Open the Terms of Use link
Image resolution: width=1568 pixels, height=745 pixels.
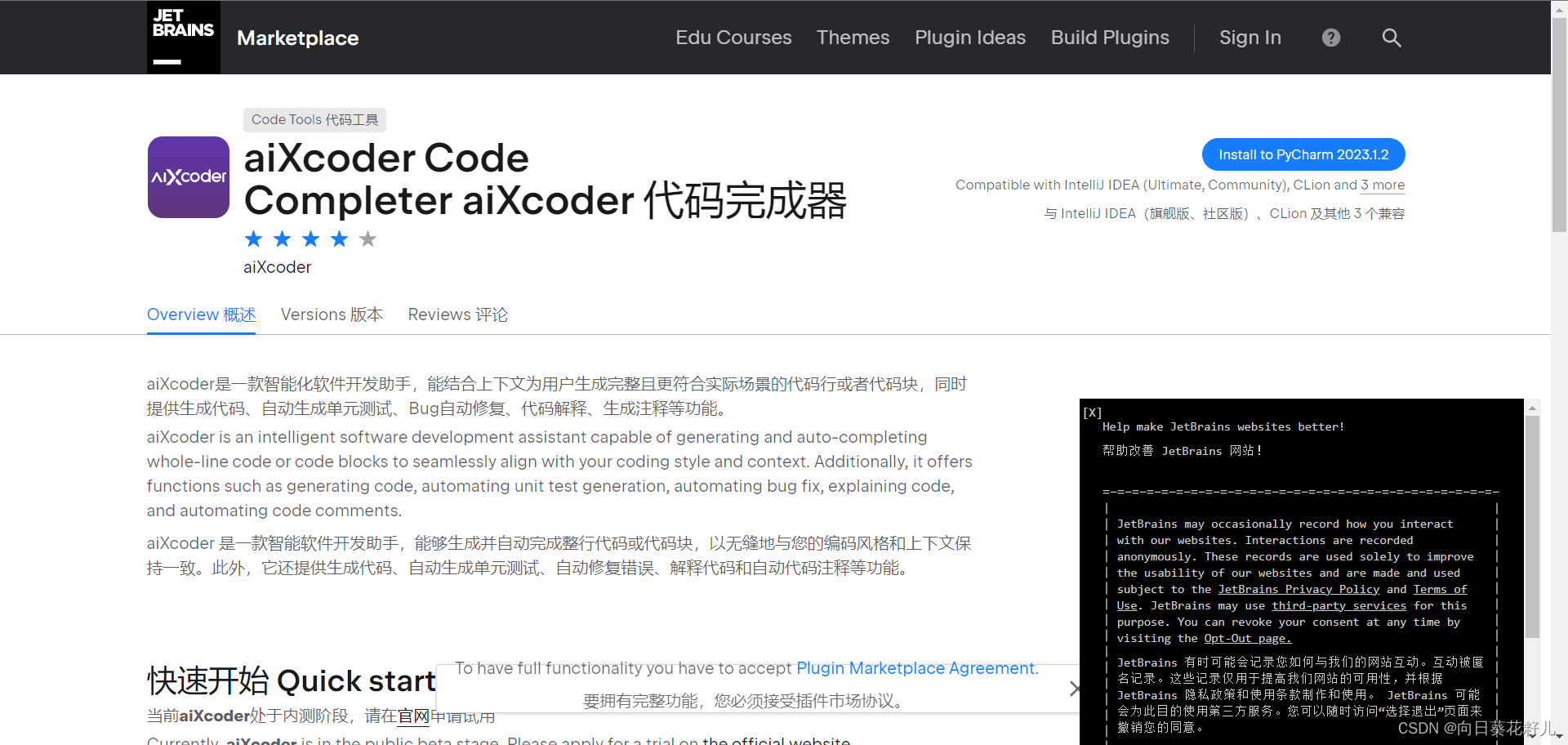pos(1440,589)
